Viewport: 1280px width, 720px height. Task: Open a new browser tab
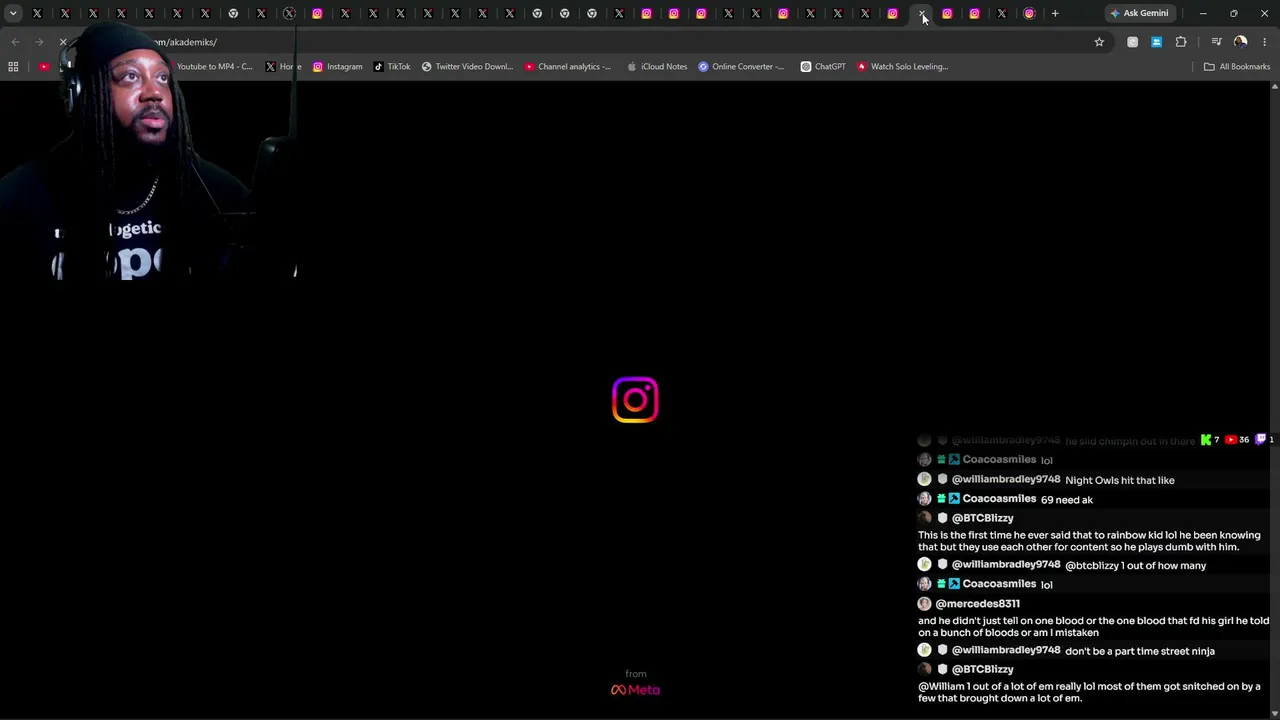(1055, 13)
